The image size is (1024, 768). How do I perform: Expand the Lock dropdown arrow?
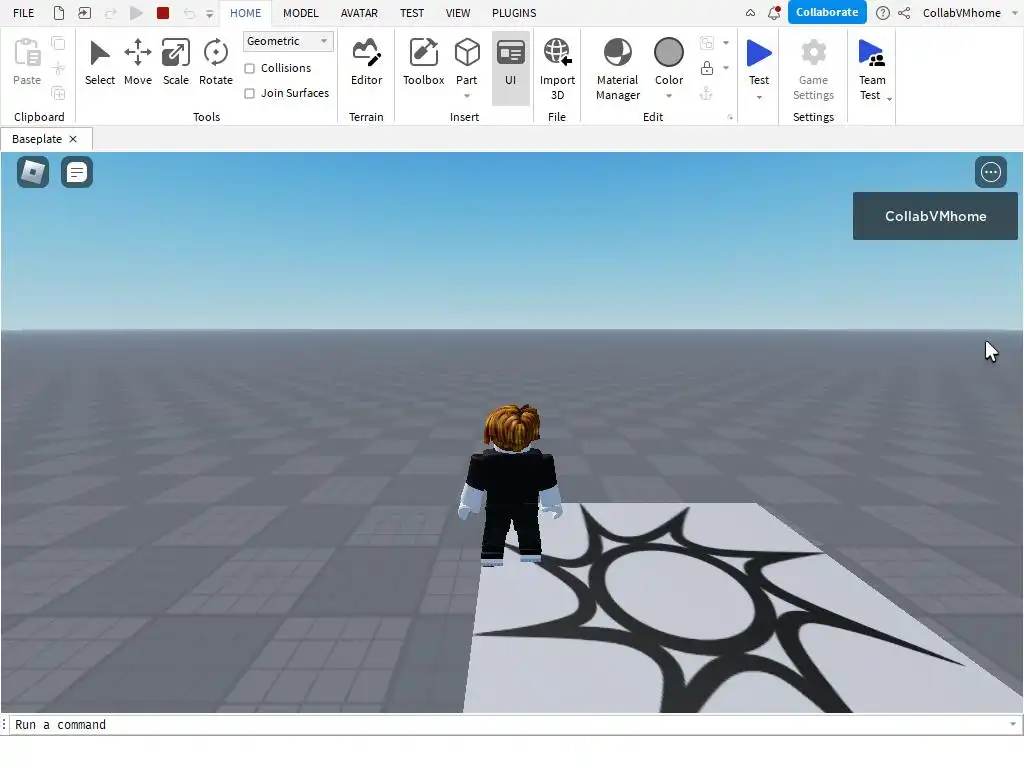point(726,68)
